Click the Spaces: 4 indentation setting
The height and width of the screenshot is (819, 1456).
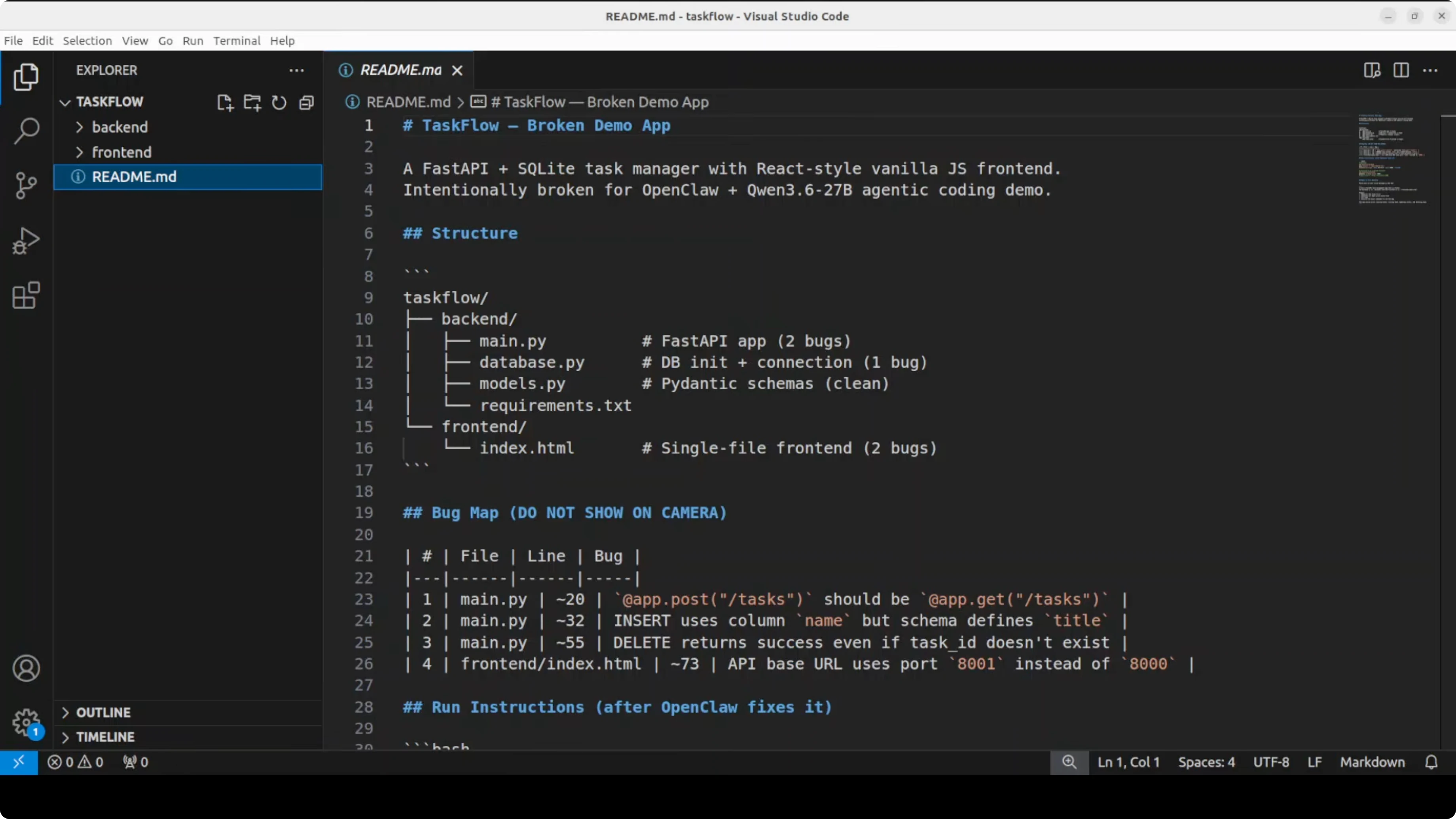click(x=1206, y=762)
